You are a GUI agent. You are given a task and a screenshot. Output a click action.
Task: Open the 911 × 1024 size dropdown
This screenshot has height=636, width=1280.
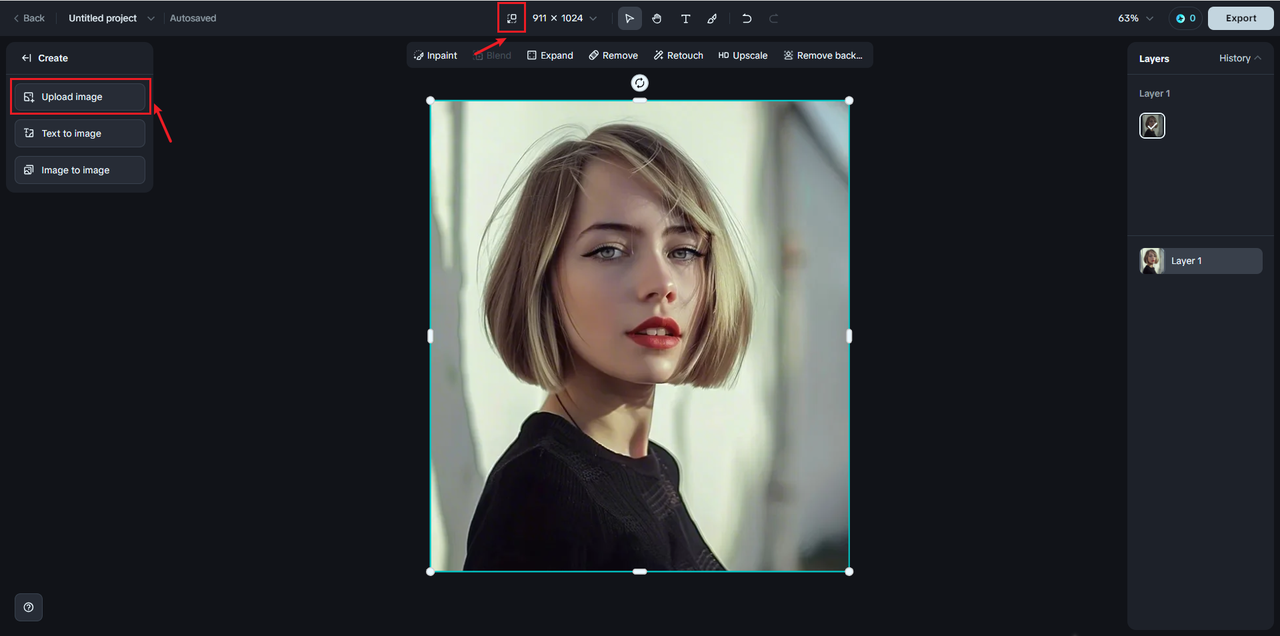(x=564, y=18)
